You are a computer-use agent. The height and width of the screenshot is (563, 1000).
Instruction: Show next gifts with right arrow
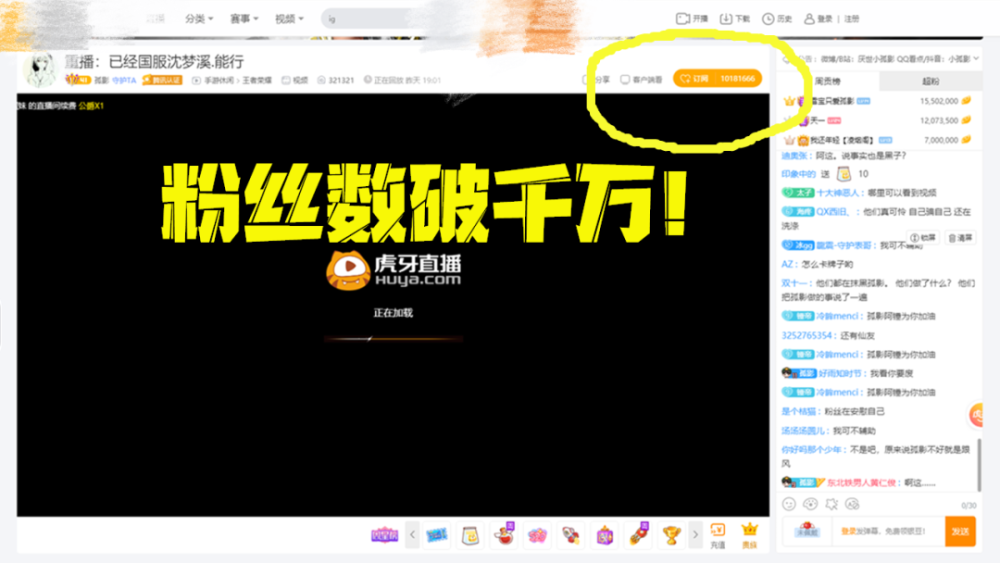695,535
